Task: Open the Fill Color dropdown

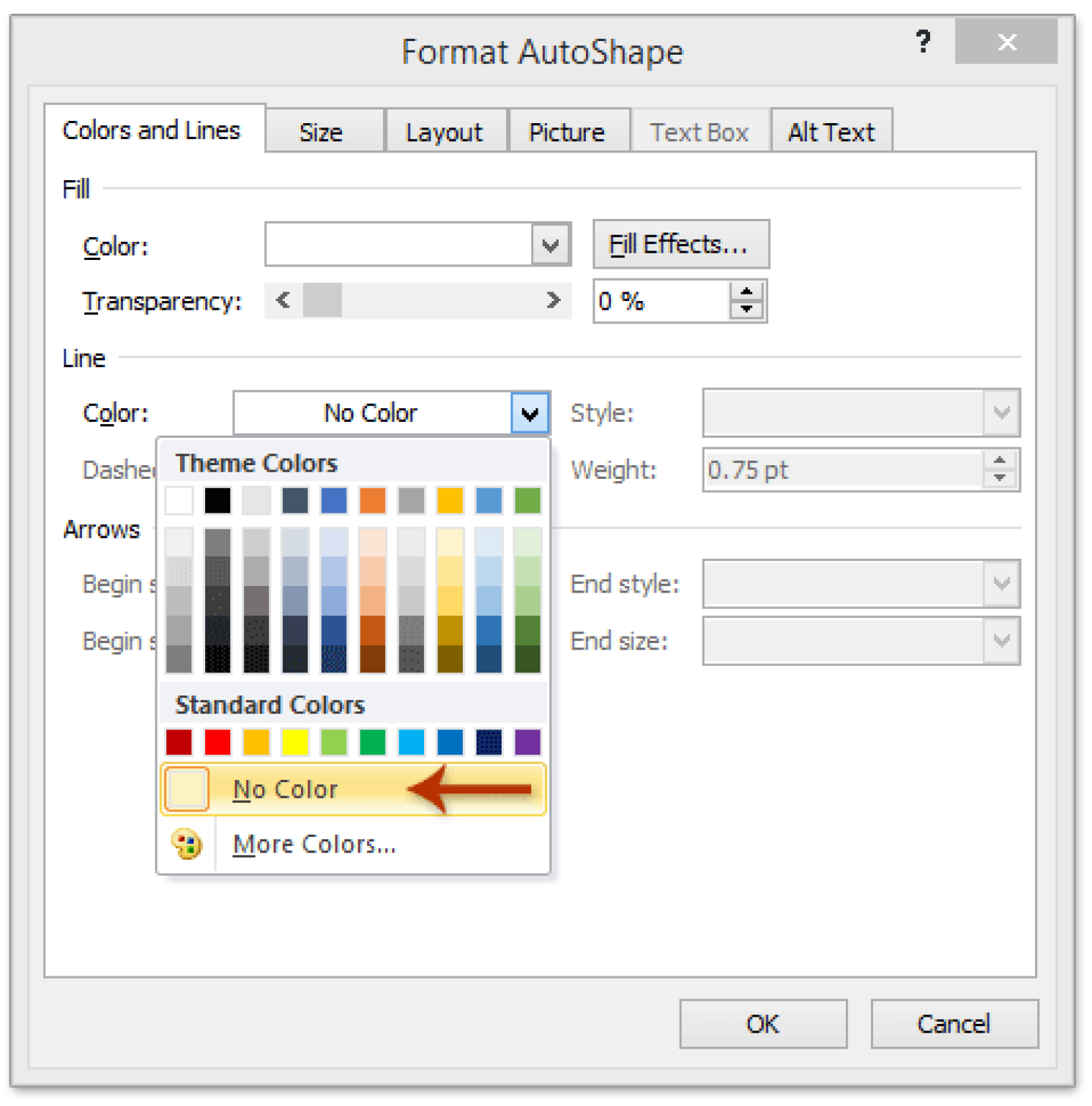Action: pos(550,244)
